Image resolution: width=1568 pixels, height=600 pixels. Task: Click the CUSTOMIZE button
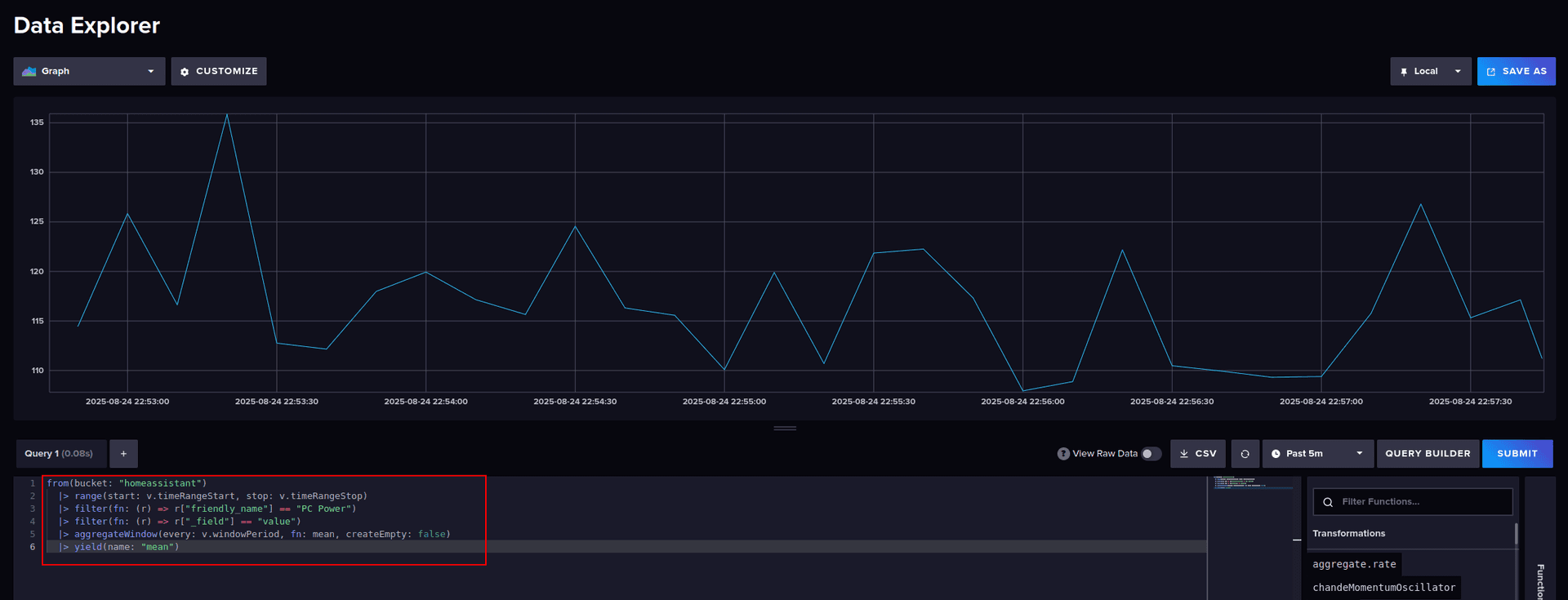(x=218, y=71)
